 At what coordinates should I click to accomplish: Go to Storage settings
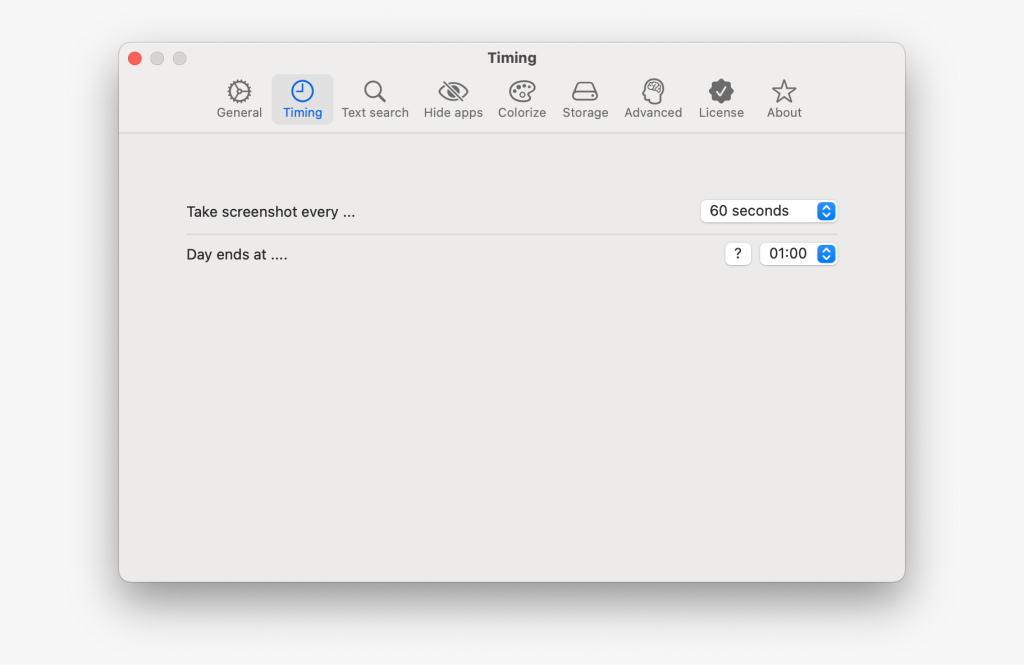tap(585, 99)
